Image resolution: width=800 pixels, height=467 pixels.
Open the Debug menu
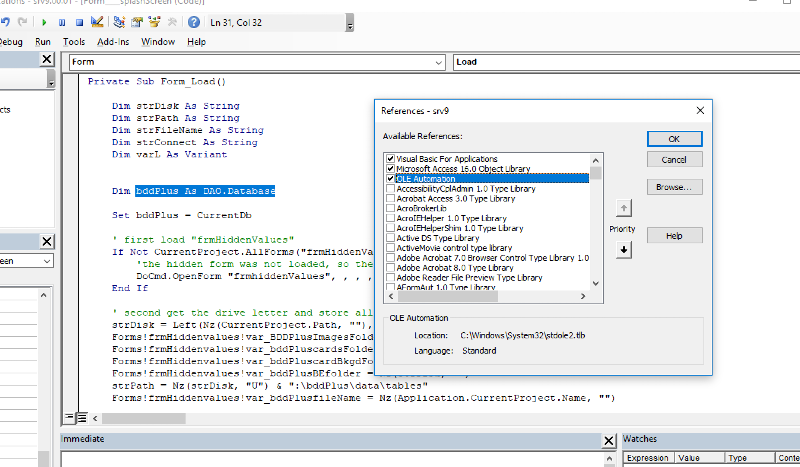tap(11, 42)
